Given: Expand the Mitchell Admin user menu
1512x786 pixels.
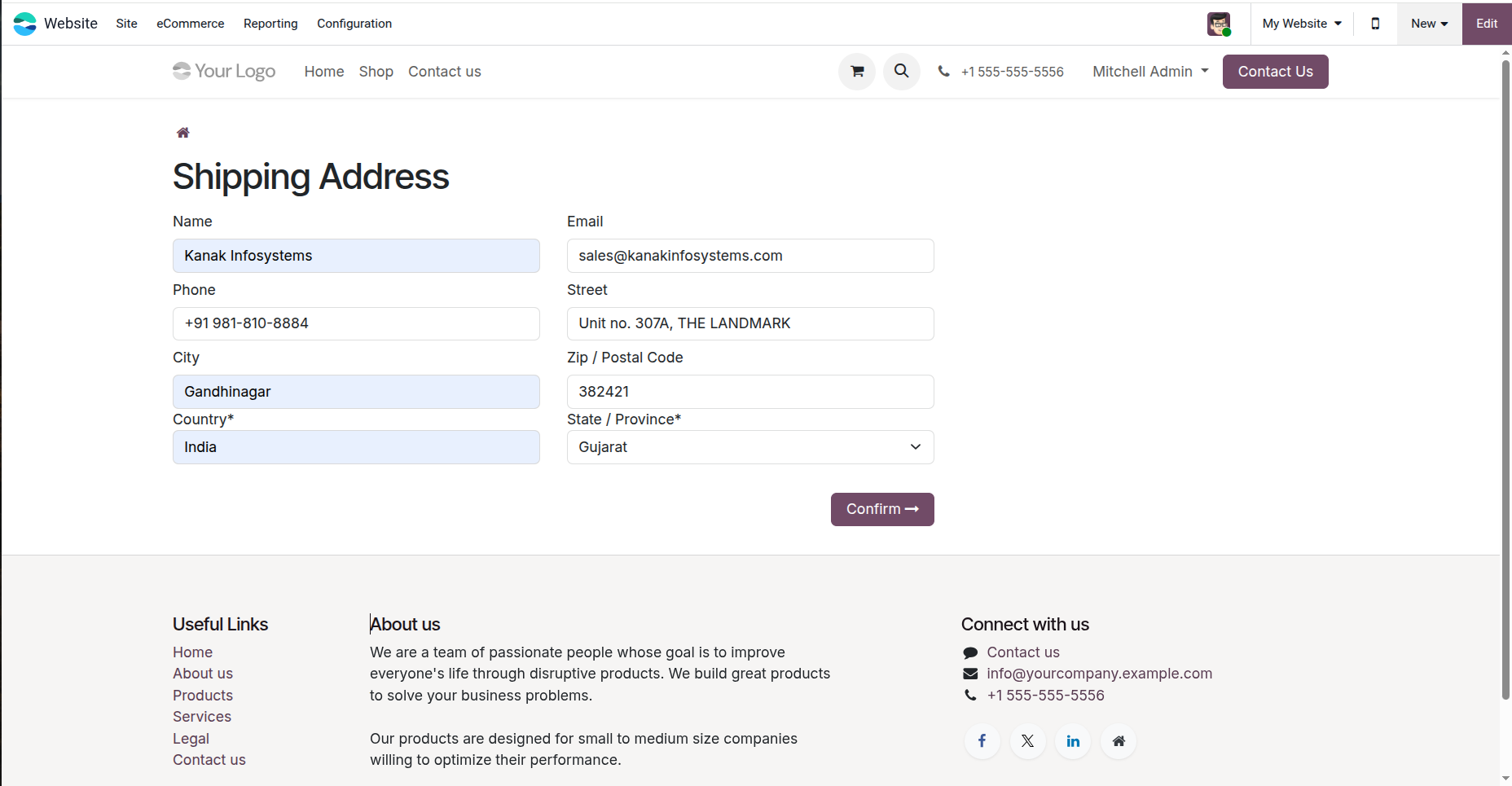Looking at the screenshot, I should tap(1150, 72).
